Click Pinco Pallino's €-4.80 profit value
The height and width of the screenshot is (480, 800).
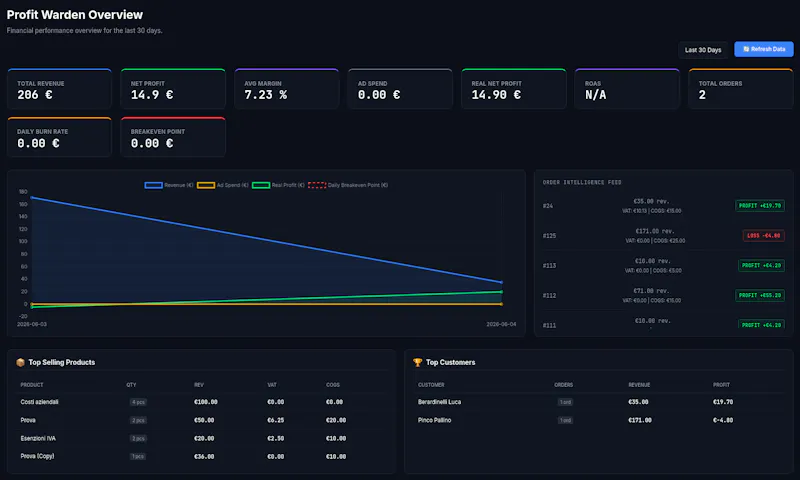(x=723, y=420)
